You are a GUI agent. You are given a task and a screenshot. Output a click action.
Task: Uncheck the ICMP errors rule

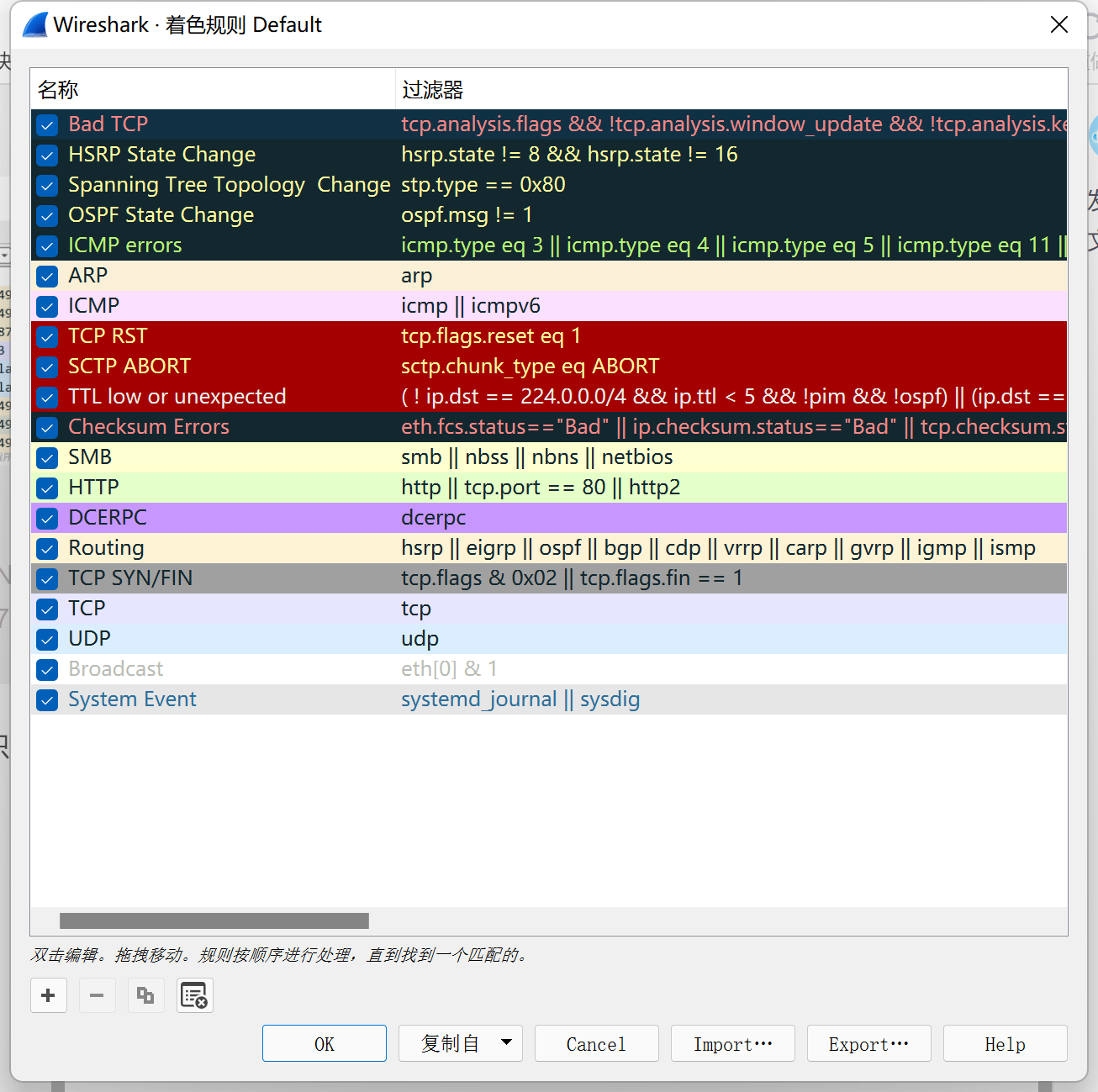click(x=47, y=245)
